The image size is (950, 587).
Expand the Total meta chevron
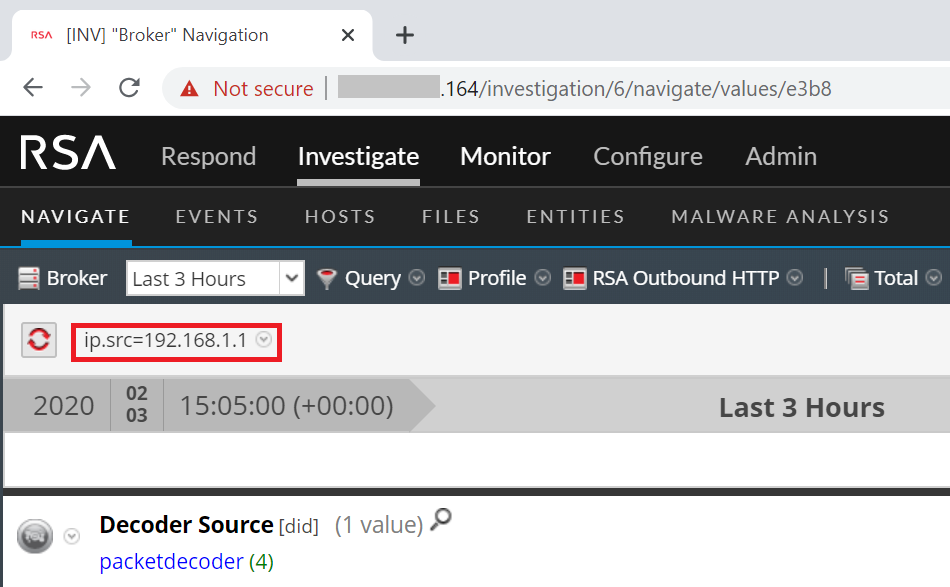[x=934, y=278]
